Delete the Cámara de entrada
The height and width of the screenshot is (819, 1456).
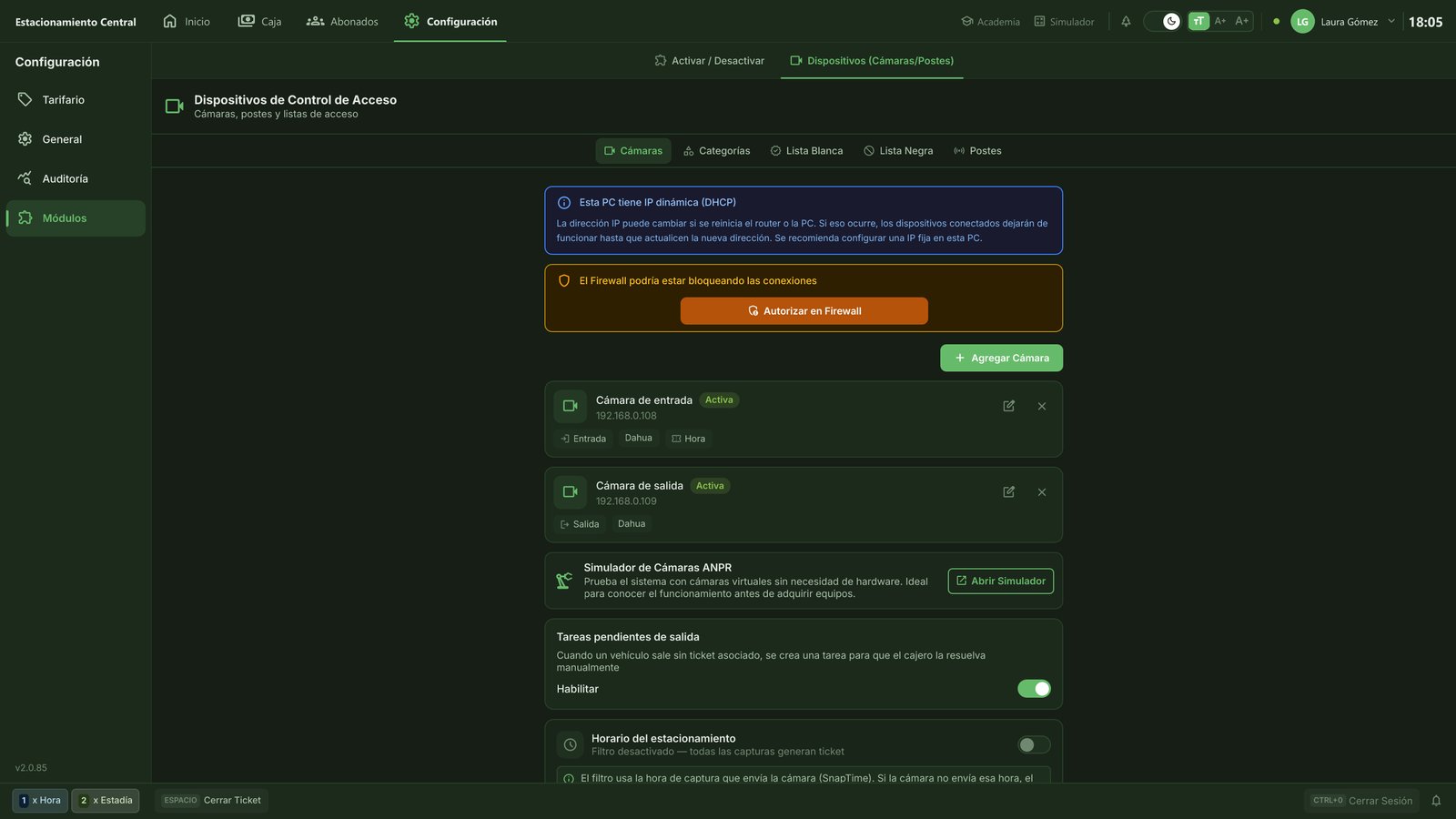click(1042, 406)
